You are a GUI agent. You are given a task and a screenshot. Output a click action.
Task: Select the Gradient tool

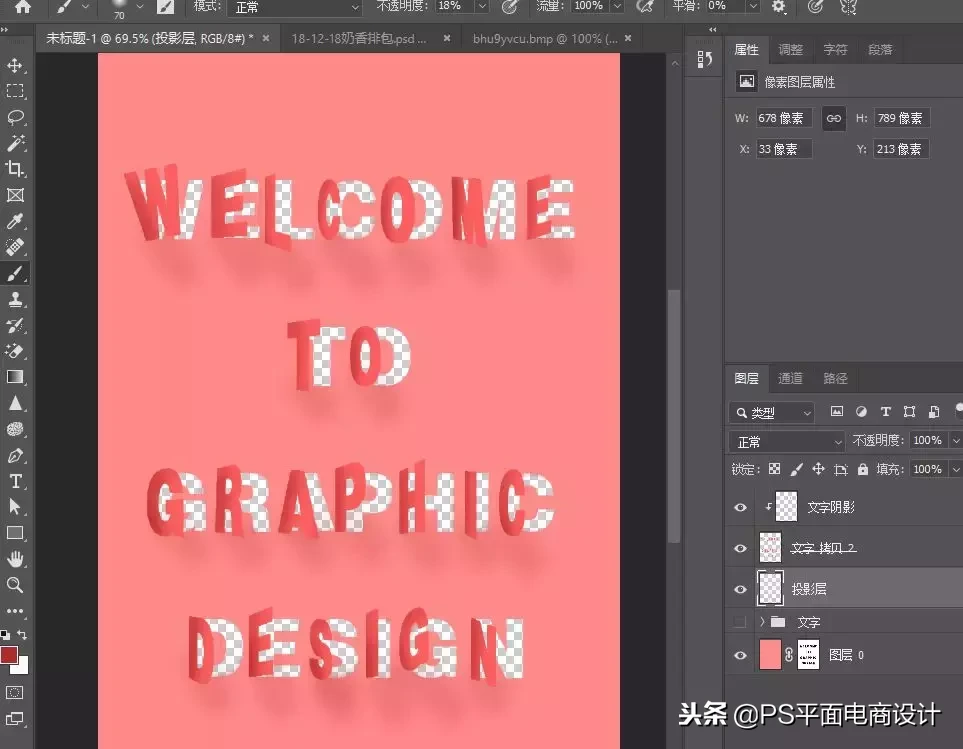(x=15, y=377)
